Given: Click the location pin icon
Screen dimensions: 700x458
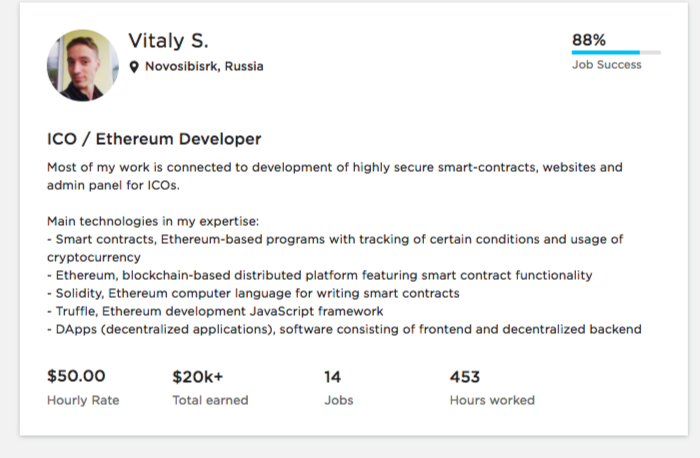Looking at the screenshot, I should point(134,67).
